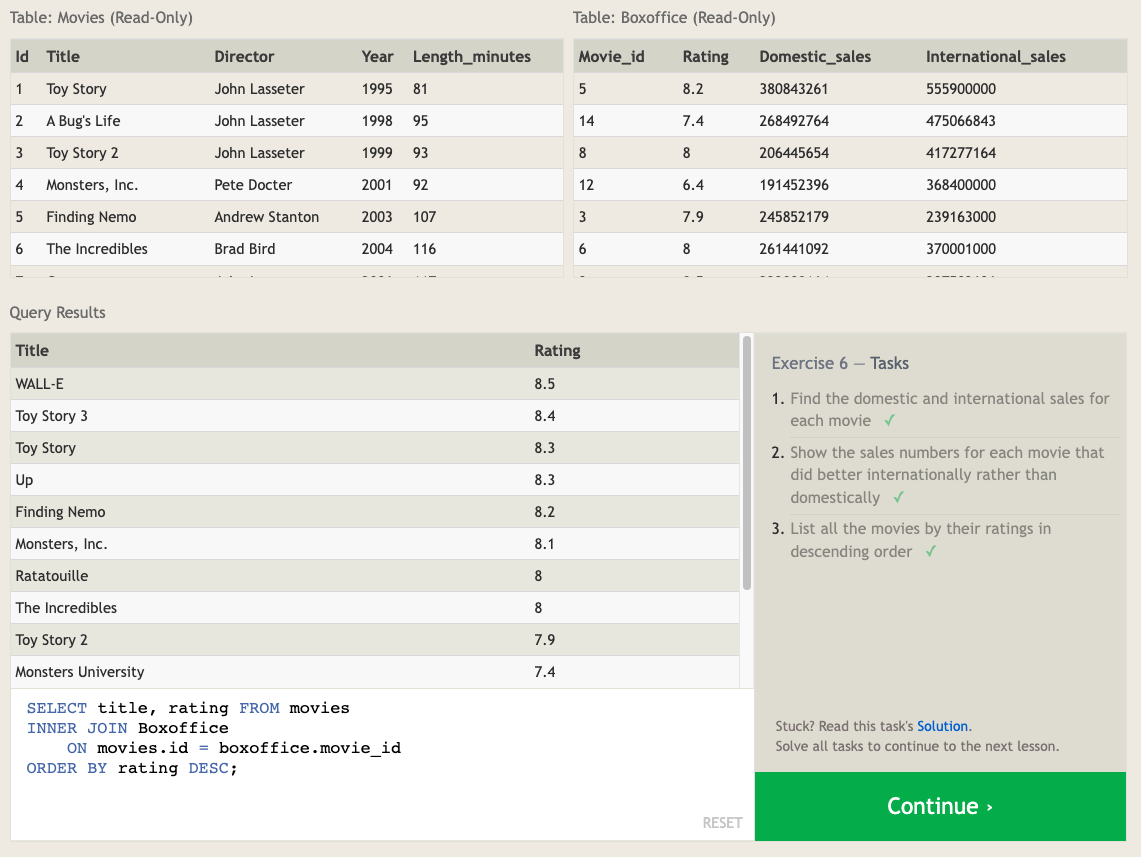The width and height of the screenshot is (1141, 857).
Task: Select the Toy Story 3 result title
Action: click(52, 416)
